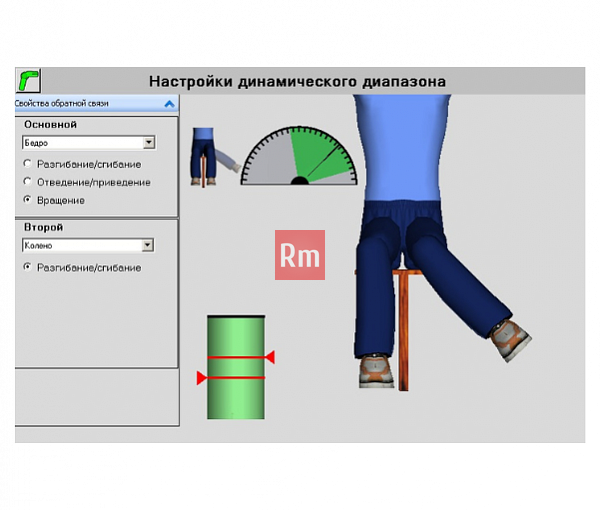Click the small leg rotation preview thumbnail
The width and height of the screenshot is (600, 510).
pos(215,157)
